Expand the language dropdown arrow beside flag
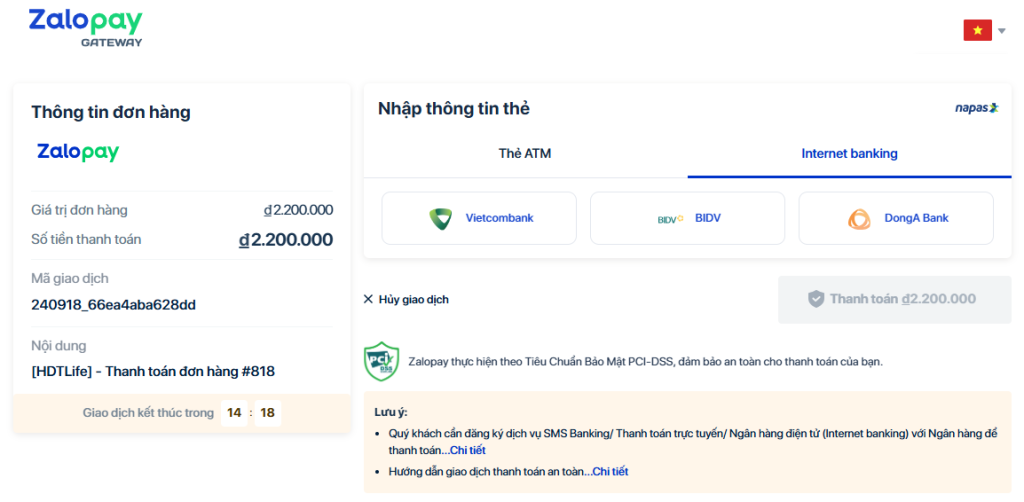This screenshot has height=502, width=1024. click(1002, 31)
